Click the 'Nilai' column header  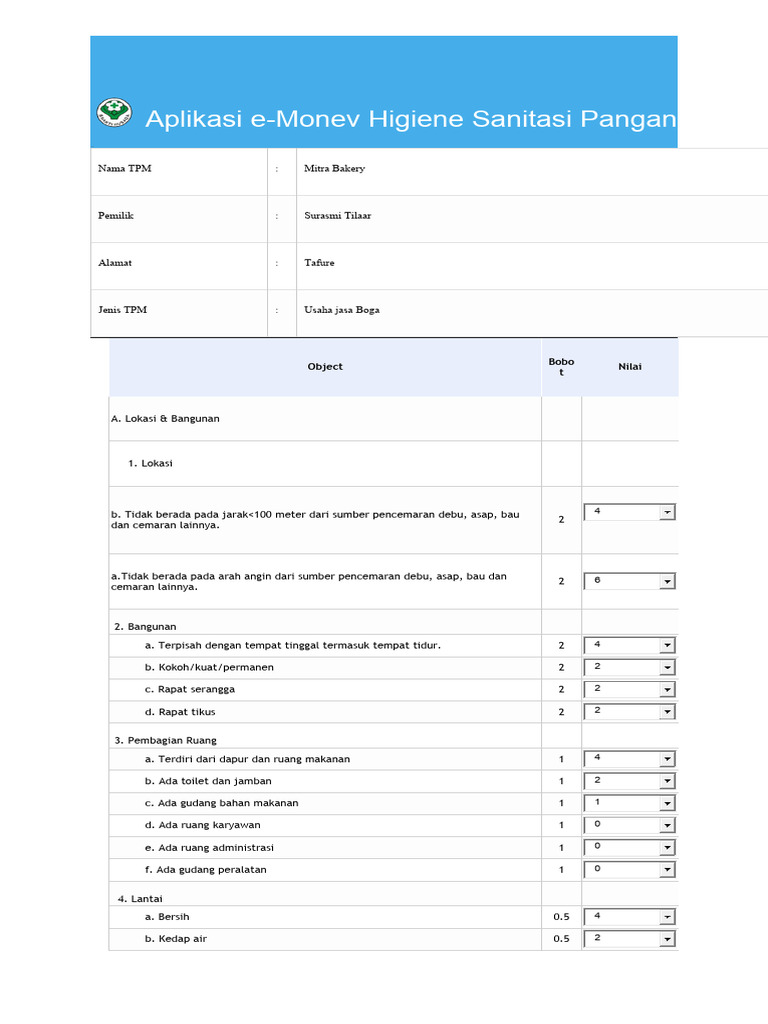[x=630, y=367]
